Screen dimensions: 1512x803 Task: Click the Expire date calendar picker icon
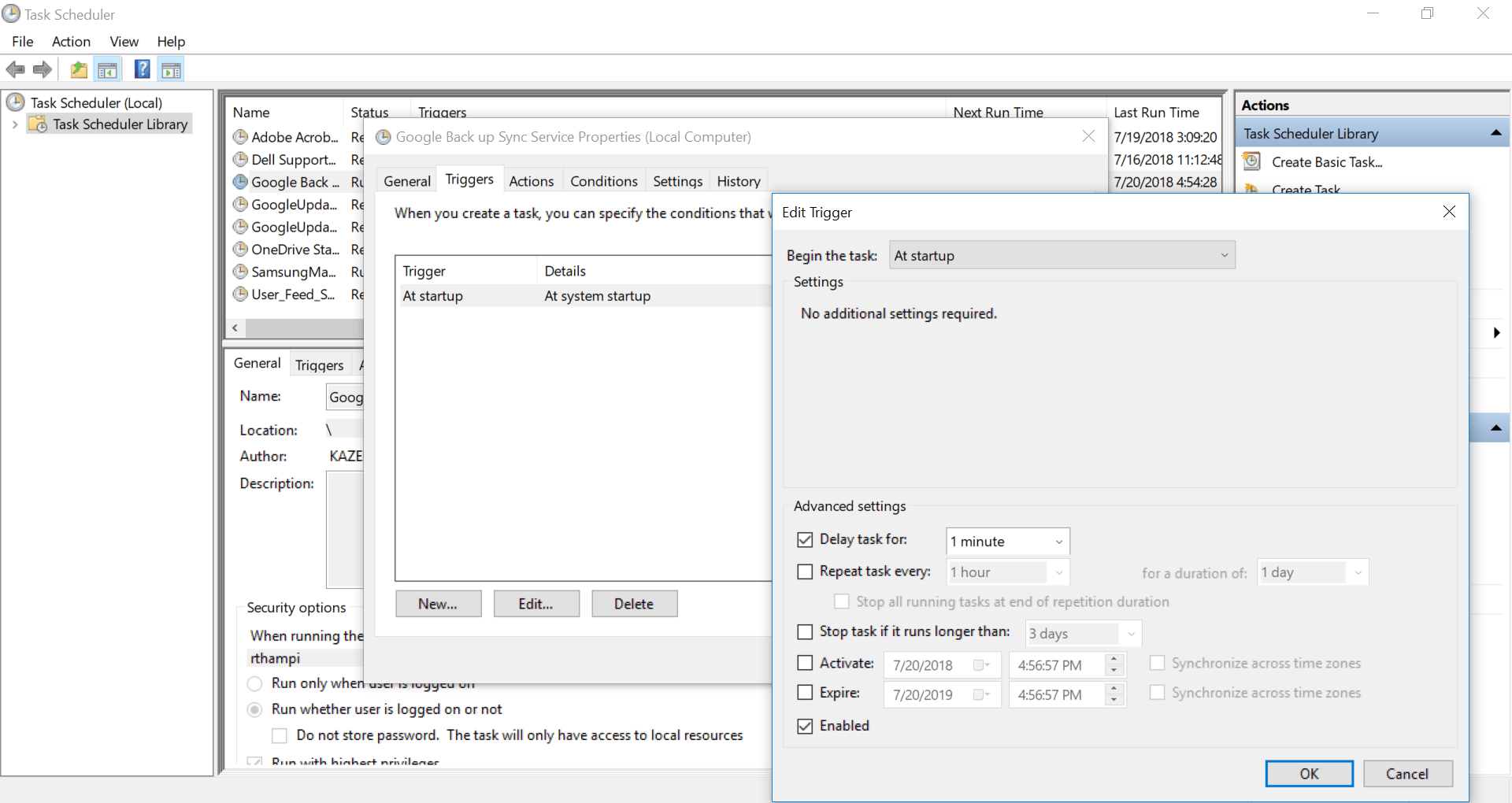click(981, 694)
